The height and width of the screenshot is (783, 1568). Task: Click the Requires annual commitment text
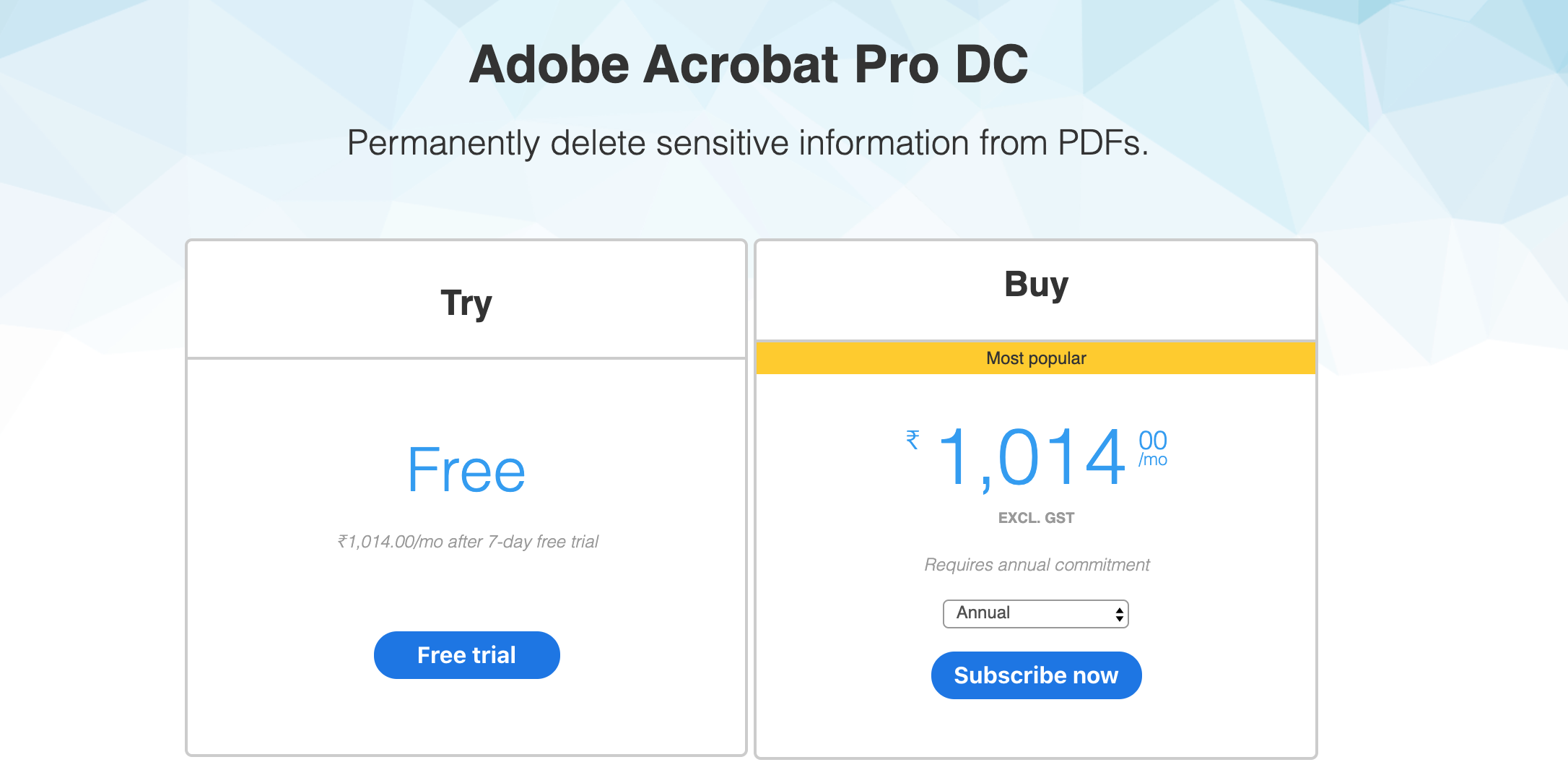coord(1036,565)
